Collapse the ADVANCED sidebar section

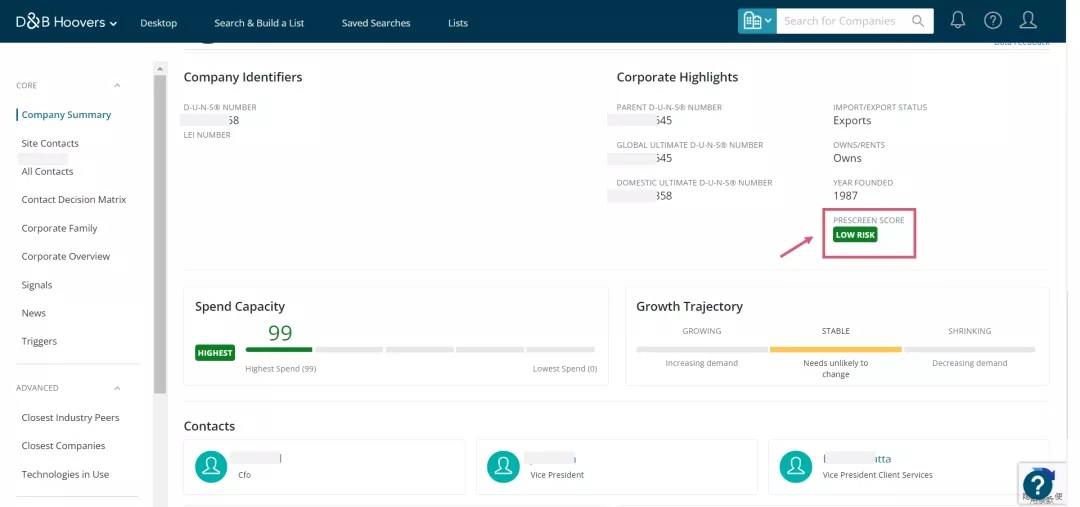click(x=117, y=388)
